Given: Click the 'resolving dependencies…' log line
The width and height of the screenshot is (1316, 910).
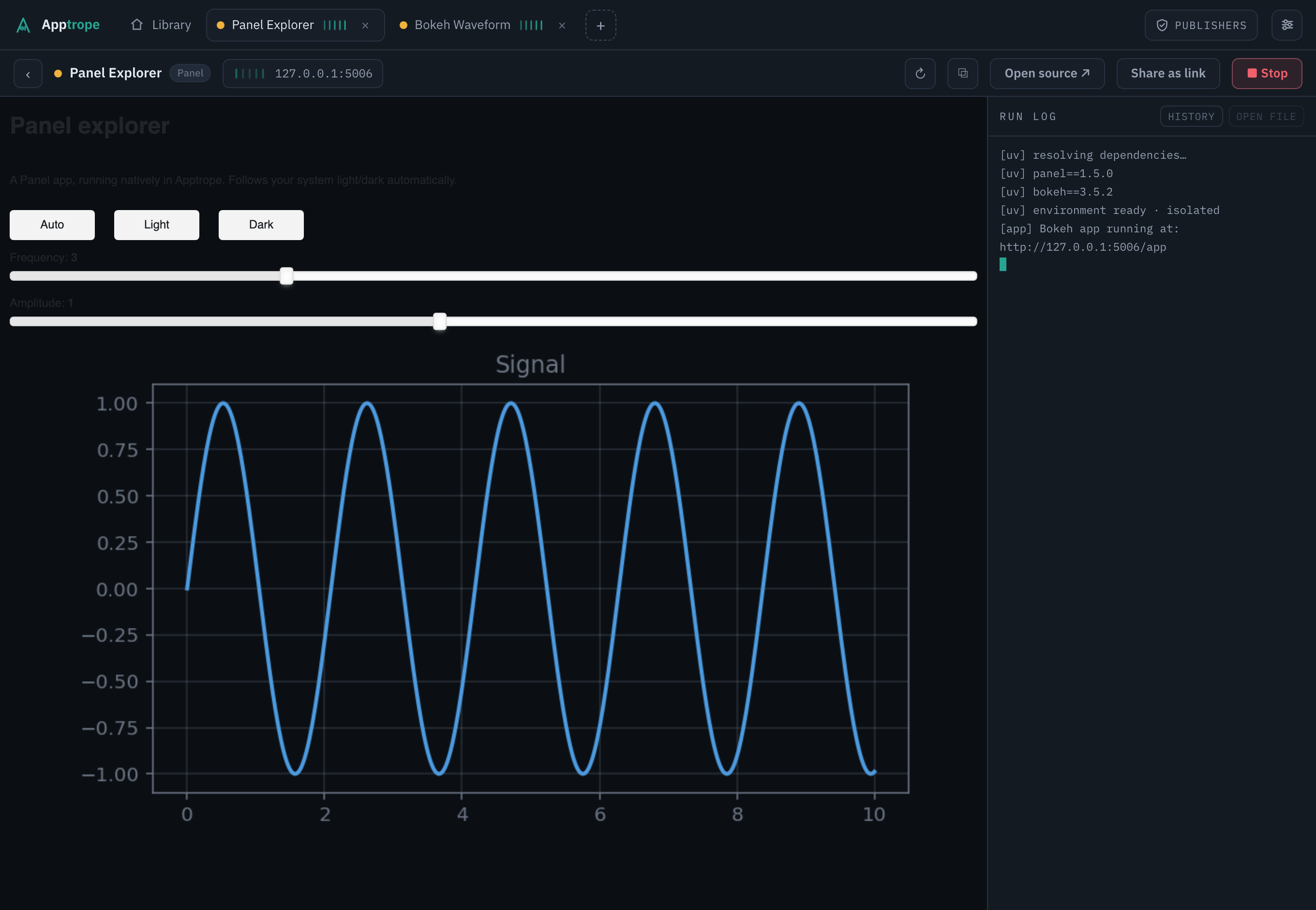Looking at the screenshot, I should click(1092, 155).
